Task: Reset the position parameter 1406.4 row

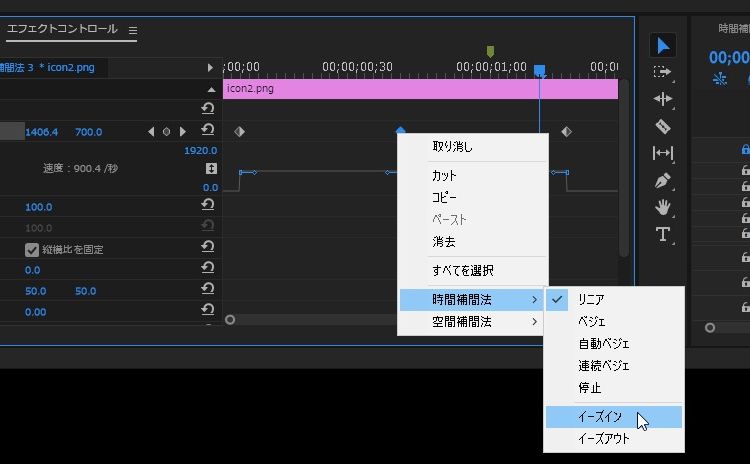Action: [x=208, y=131]
